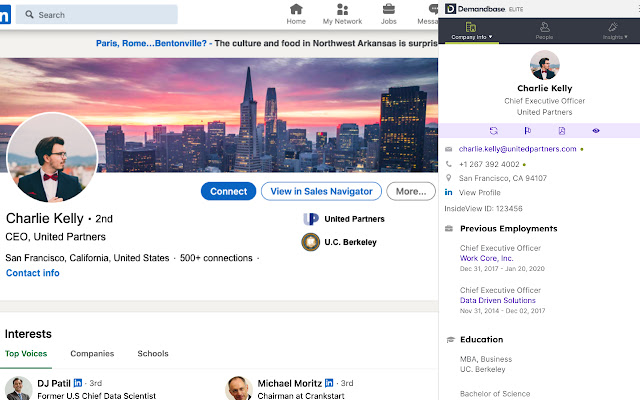Switch to the People tab
The width and height of the screenshot is (640, 400).
click(544, 31)
